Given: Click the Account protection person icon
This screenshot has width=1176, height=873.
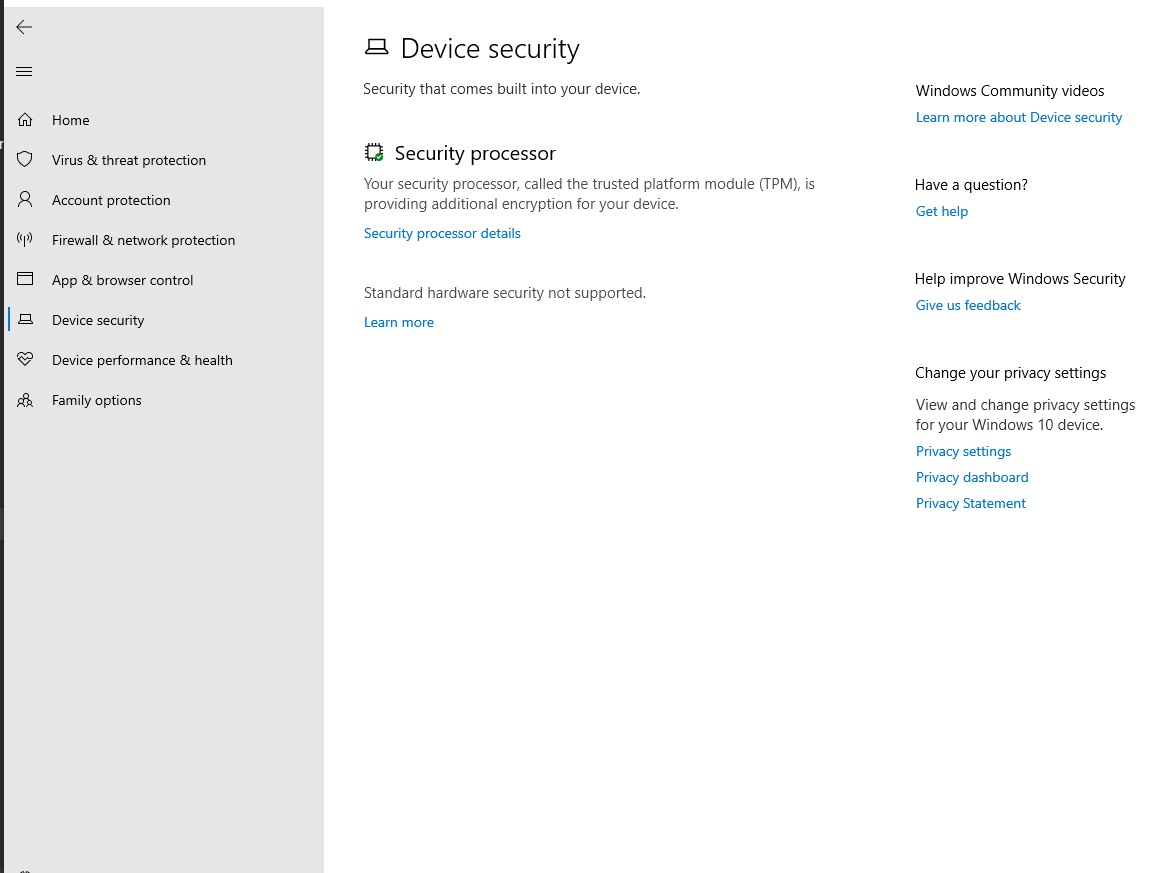Looking at the screenshot, I should pyautogui.click(x=25, y=200).
